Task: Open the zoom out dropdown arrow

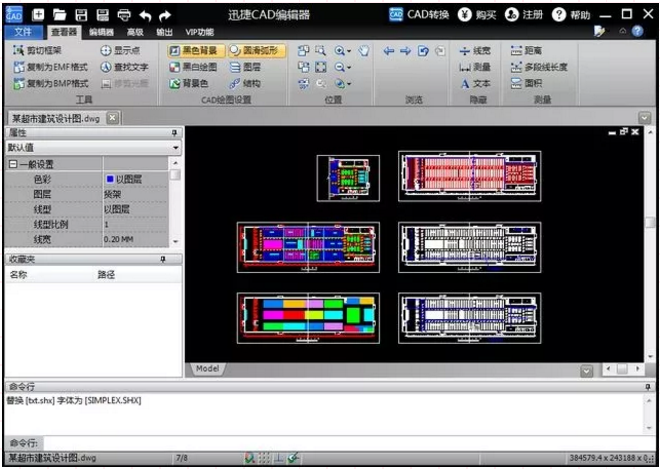Action: click(x=349, y=68)
